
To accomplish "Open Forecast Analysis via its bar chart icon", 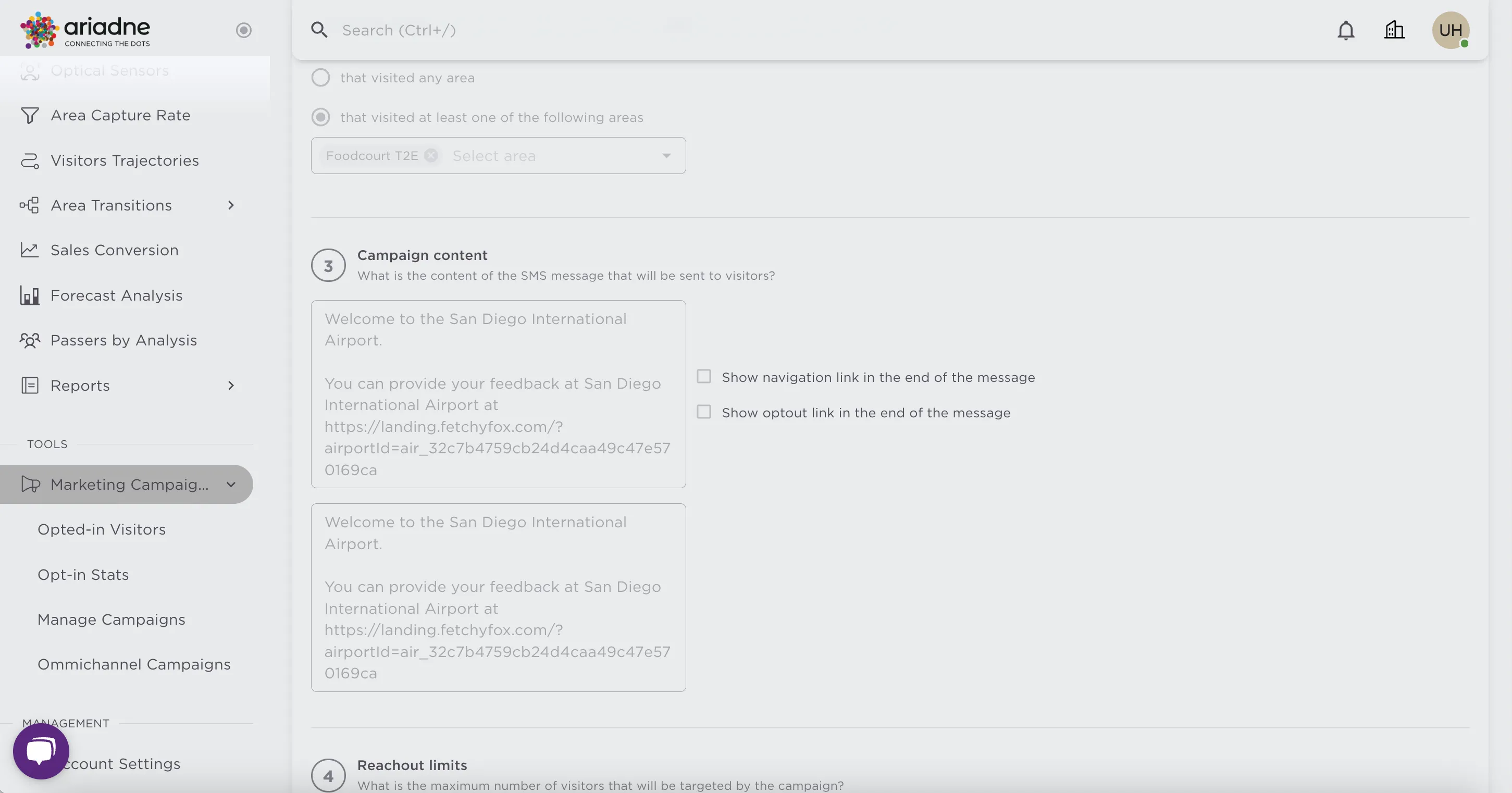I will click(x=29, y=295).
